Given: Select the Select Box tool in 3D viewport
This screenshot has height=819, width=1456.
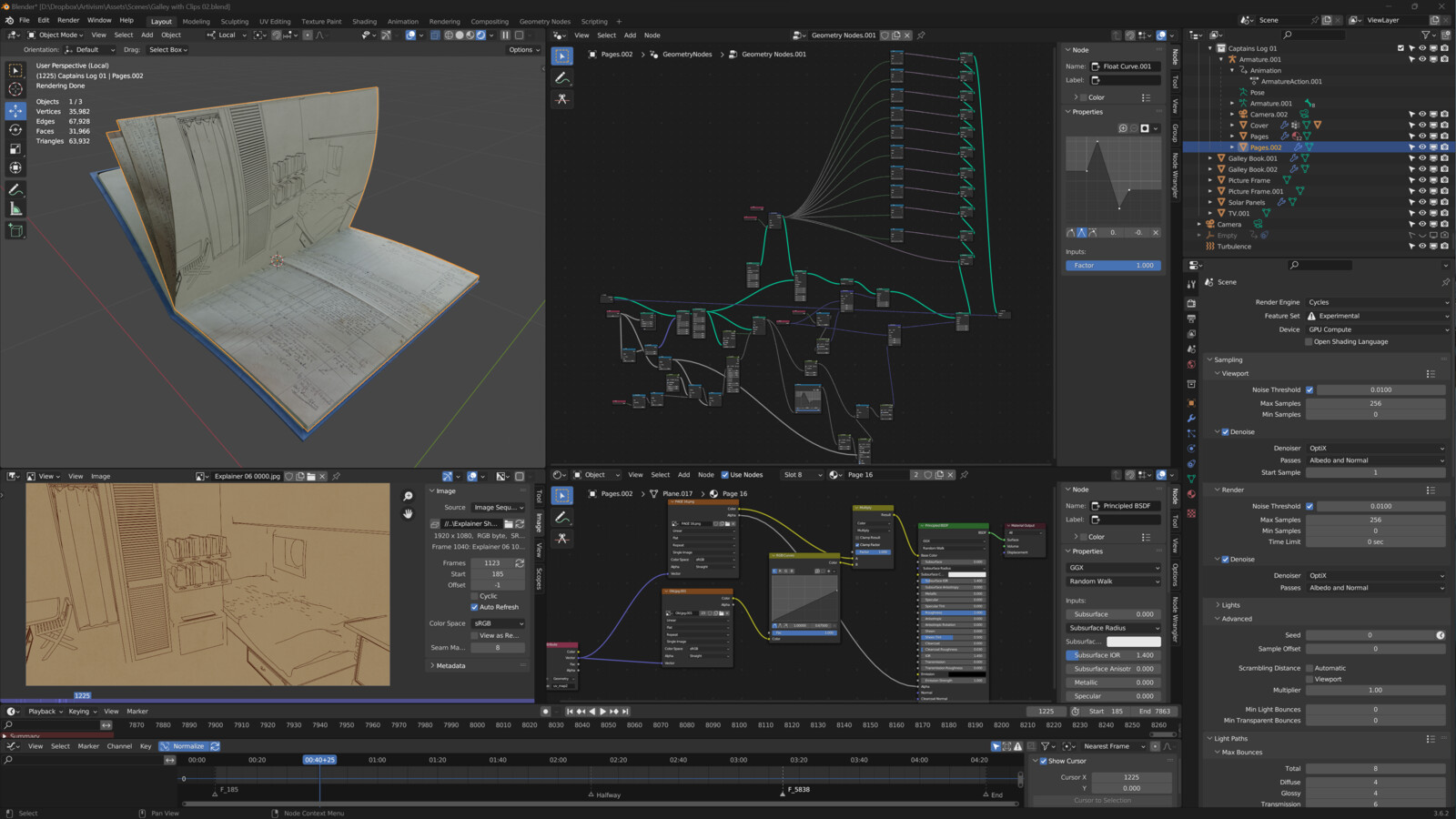Looking at the screenshot, I should point(15,70).
